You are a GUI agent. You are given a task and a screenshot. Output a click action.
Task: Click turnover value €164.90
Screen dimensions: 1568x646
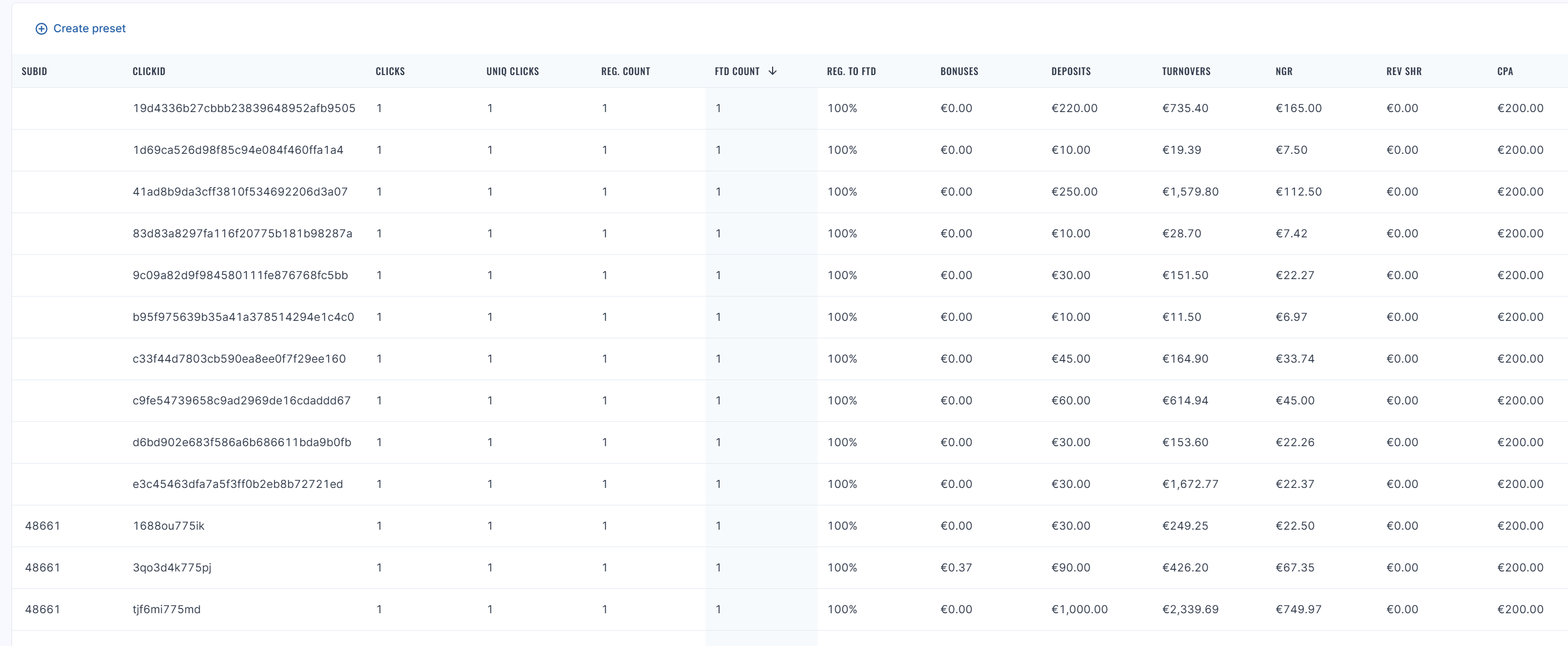(x=1185, y=359)
